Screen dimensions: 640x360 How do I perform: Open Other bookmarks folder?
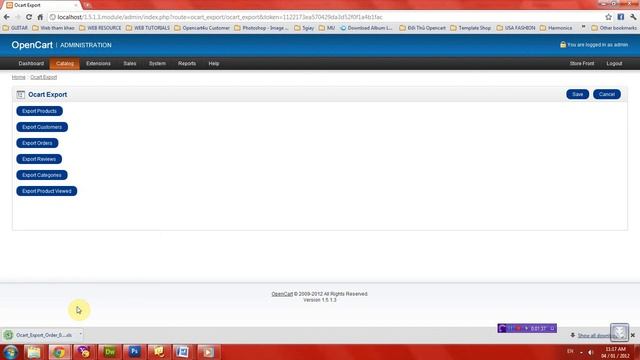click(614, 28)
